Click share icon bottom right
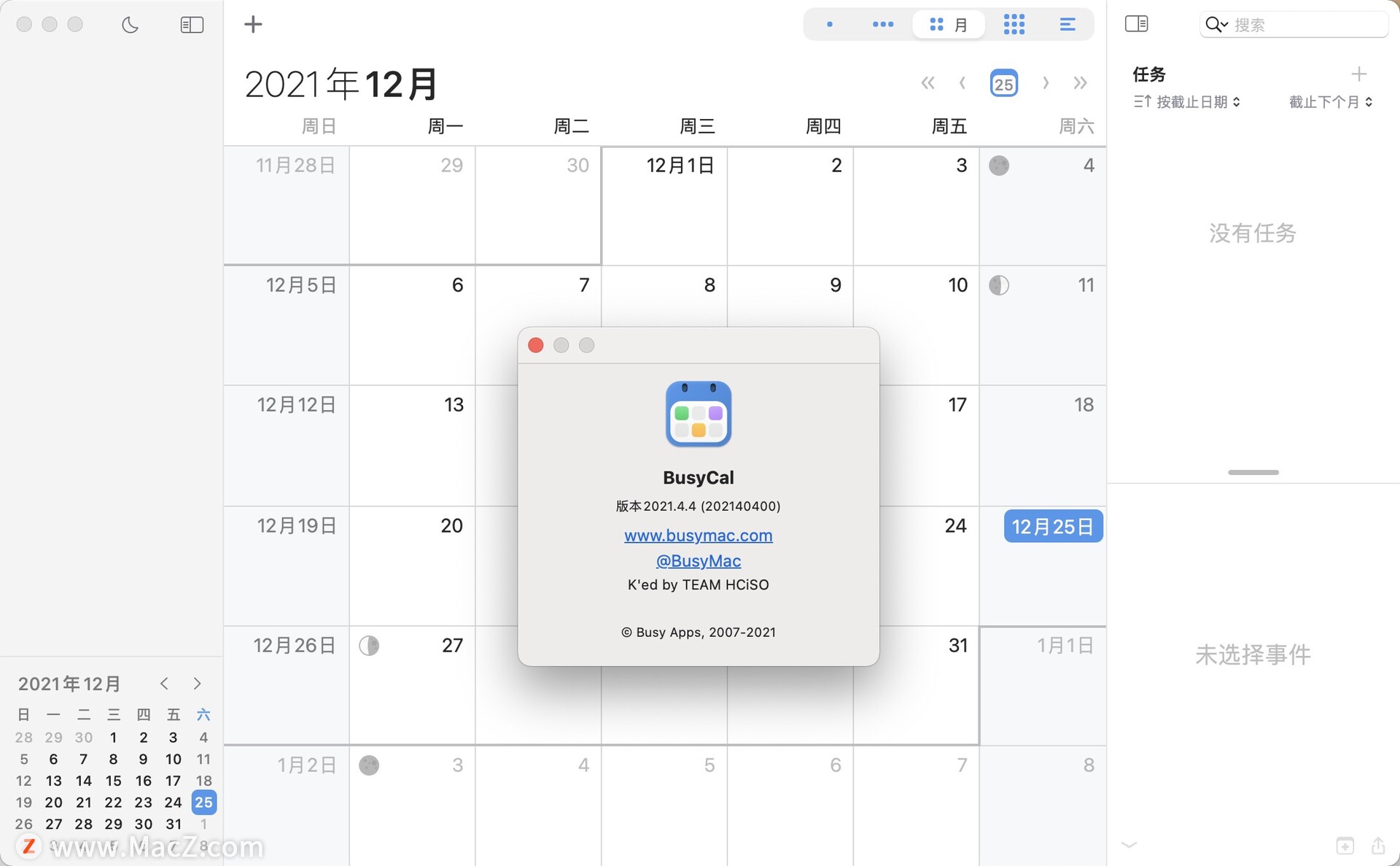 pyautogui.click(x=1377, y=845)
